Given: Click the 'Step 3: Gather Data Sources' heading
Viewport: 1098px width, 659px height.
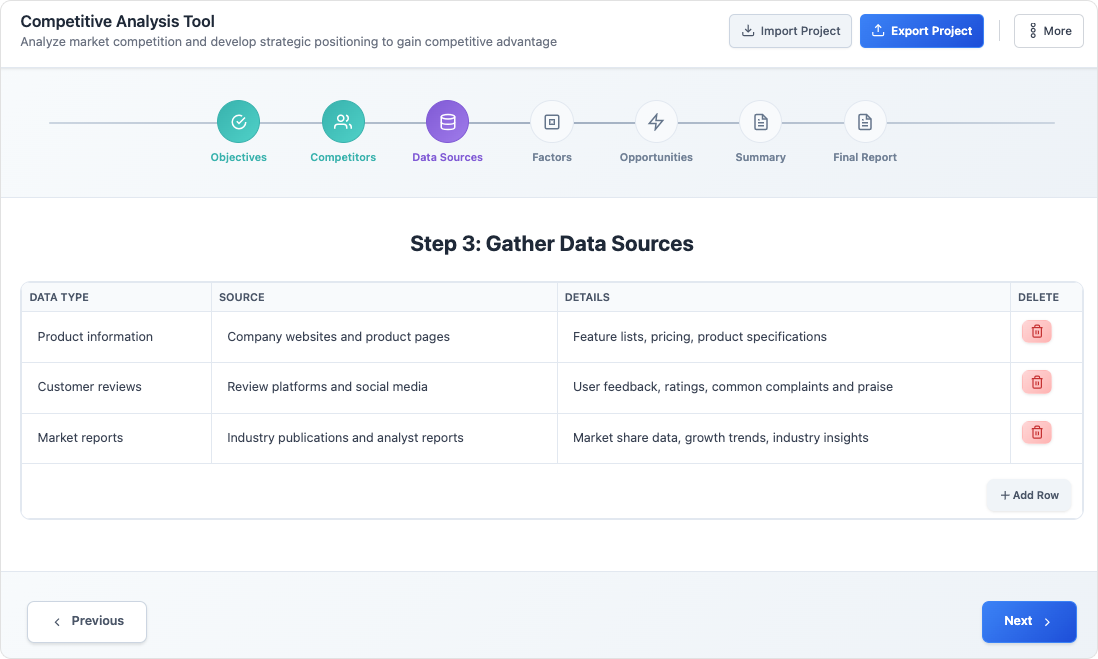Looking at the screenshot, I should coord(552,244).
